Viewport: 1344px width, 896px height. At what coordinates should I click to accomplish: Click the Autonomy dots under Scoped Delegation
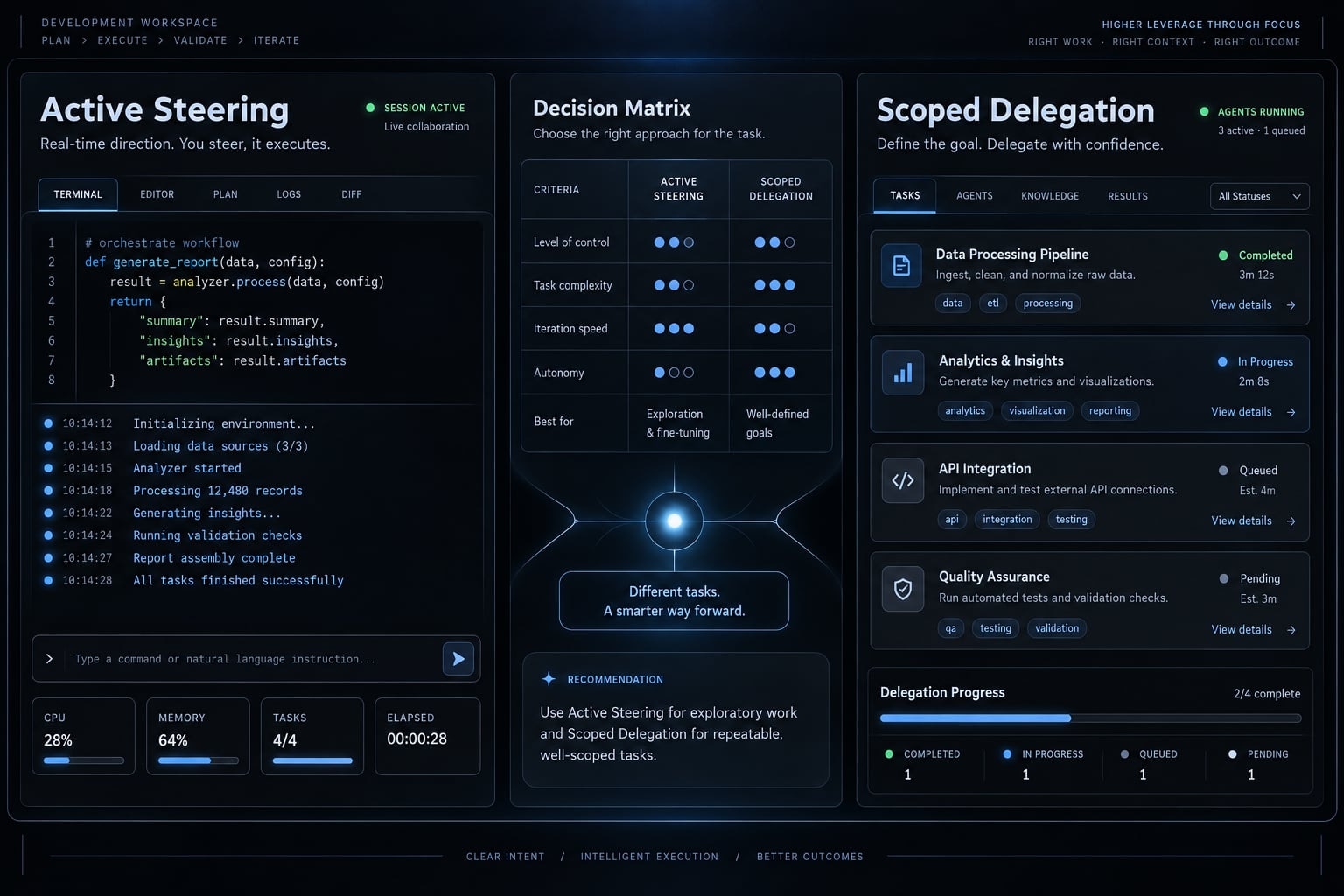pos(774,373)
